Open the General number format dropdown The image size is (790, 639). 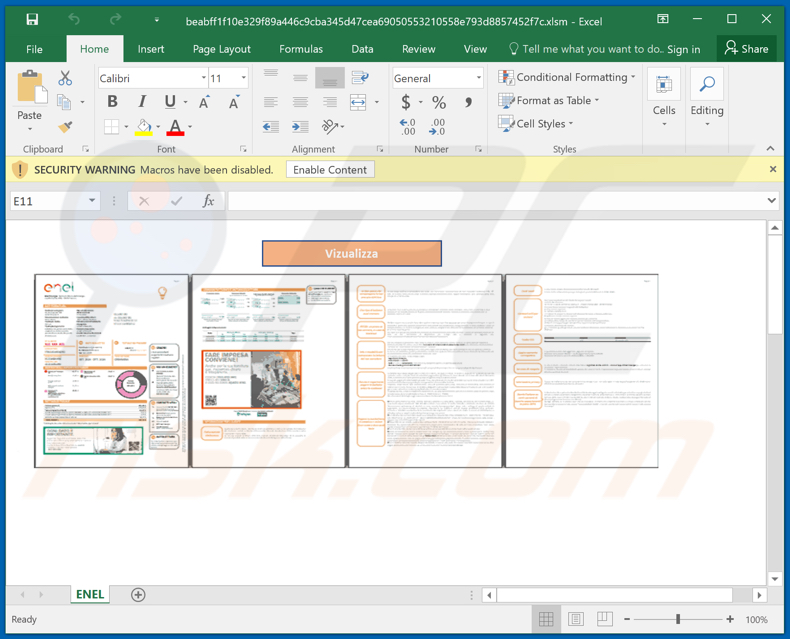(x=478, y=78)
